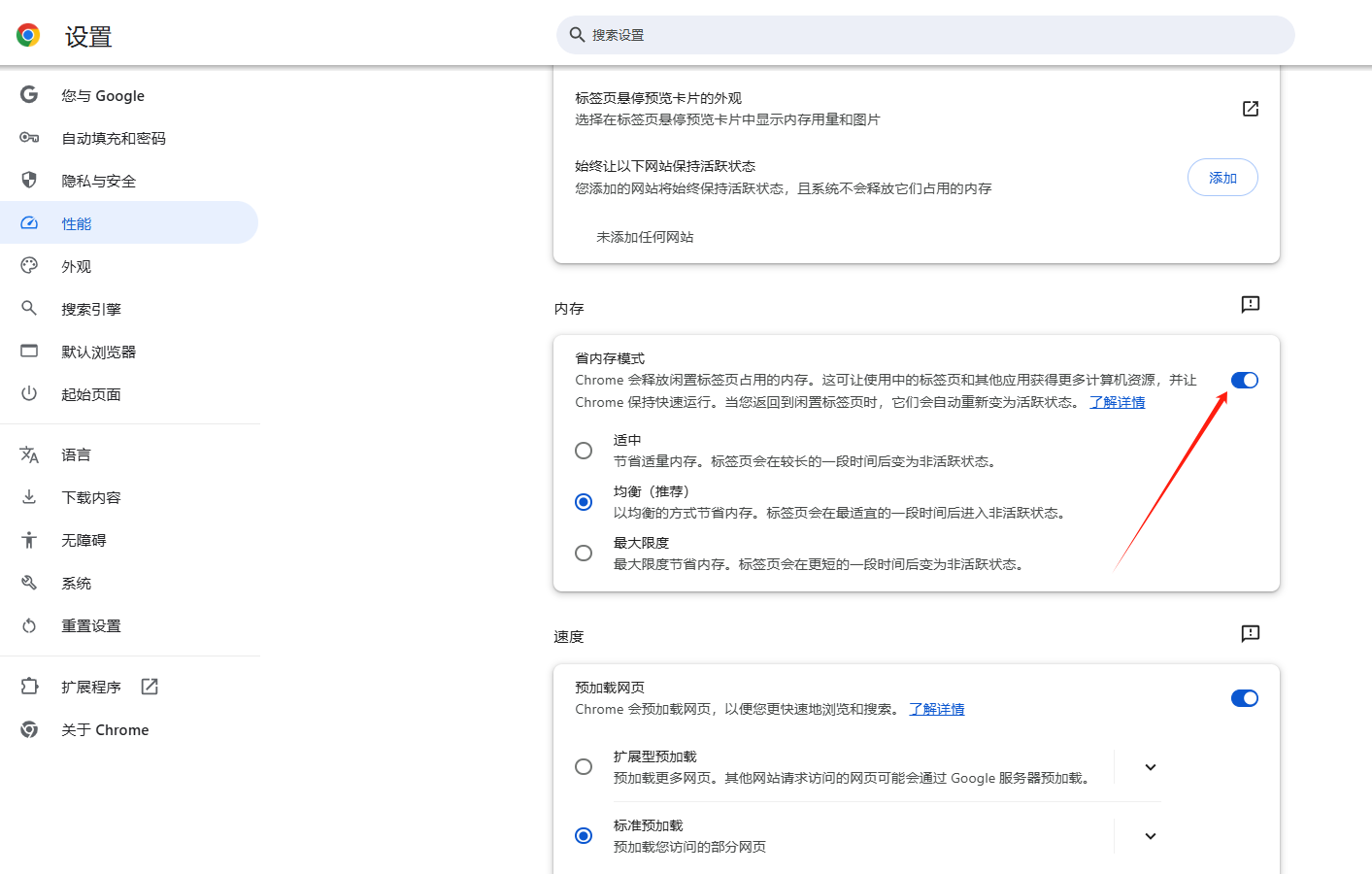Viewport: 1372px width, 874px height.
Task: Open the 重置设置 page
Action: pyautogui.click(x=129, y=625)
